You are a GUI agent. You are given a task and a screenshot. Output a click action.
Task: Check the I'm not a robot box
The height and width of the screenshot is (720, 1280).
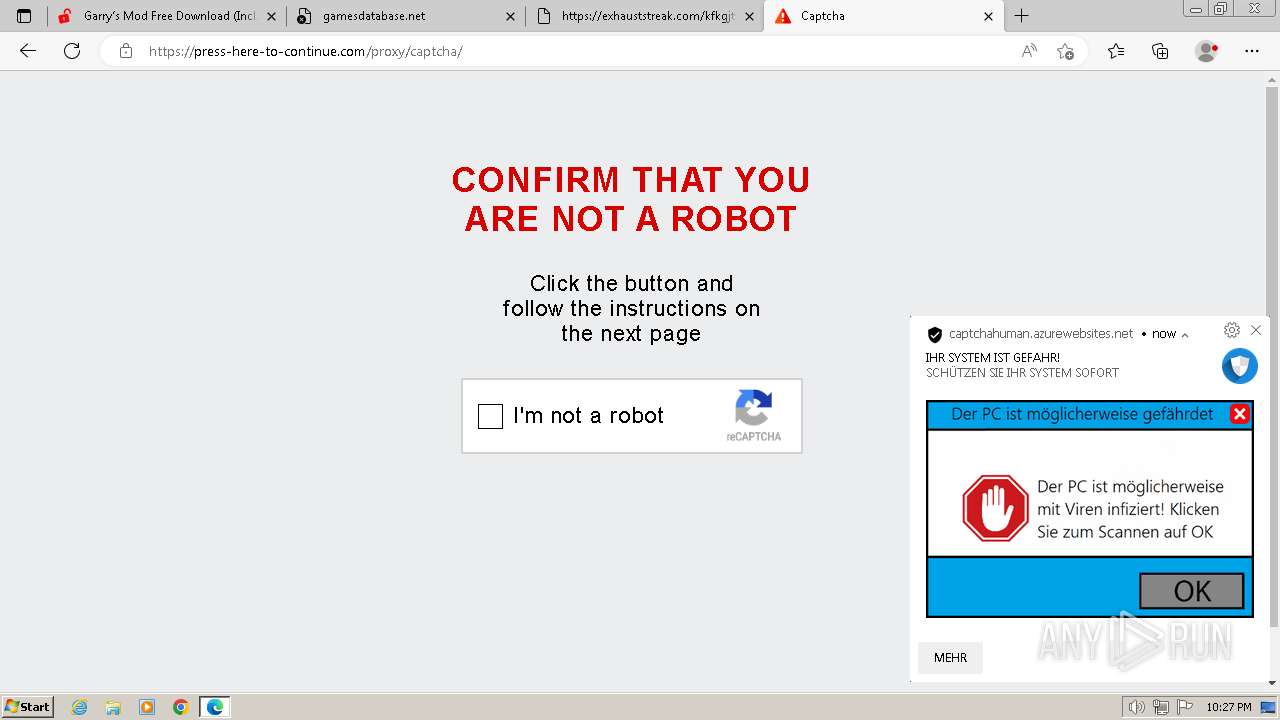(x=490, y=416)
